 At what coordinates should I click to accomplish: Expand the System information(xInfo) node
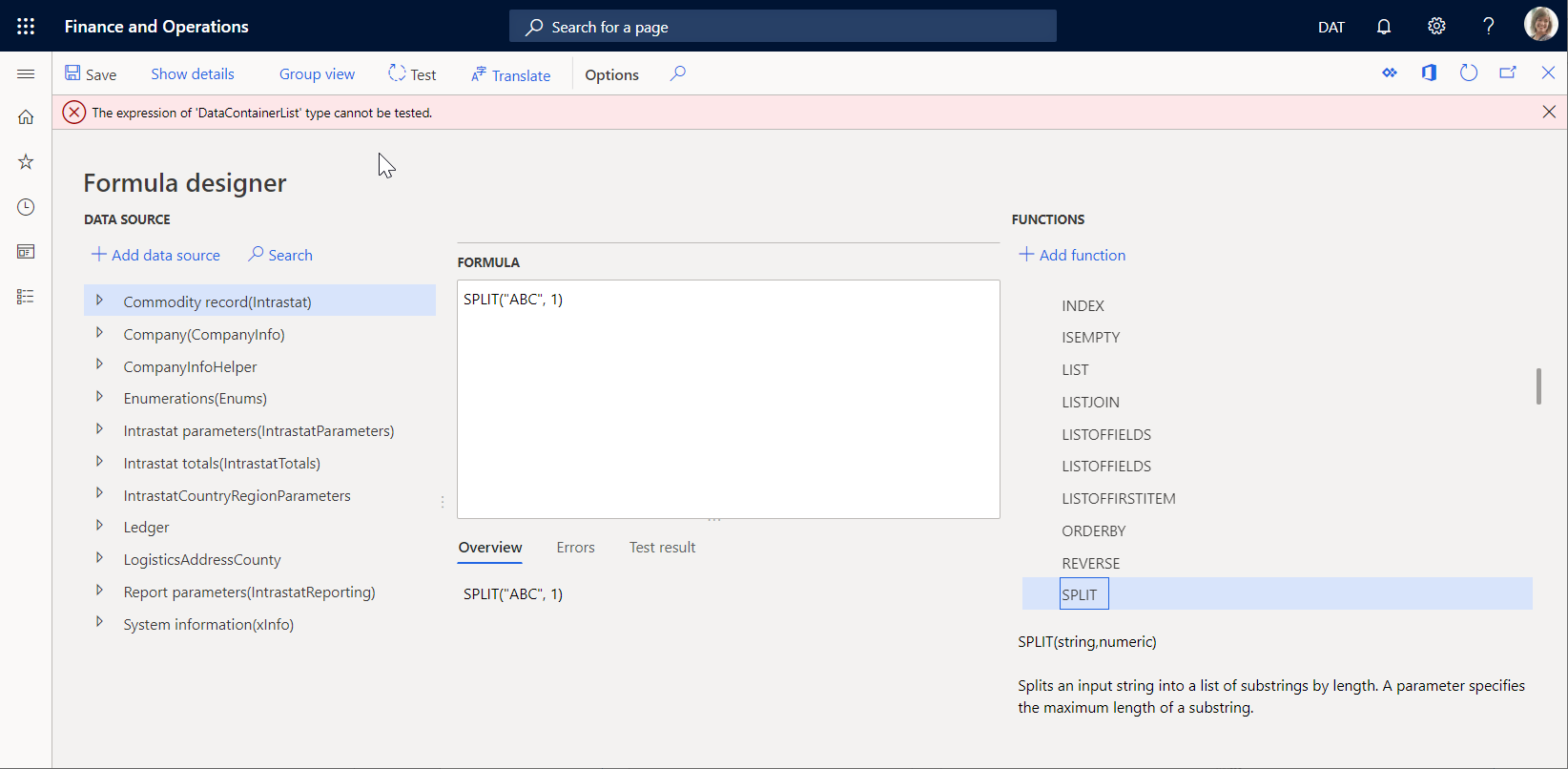(x=99, y=623)
